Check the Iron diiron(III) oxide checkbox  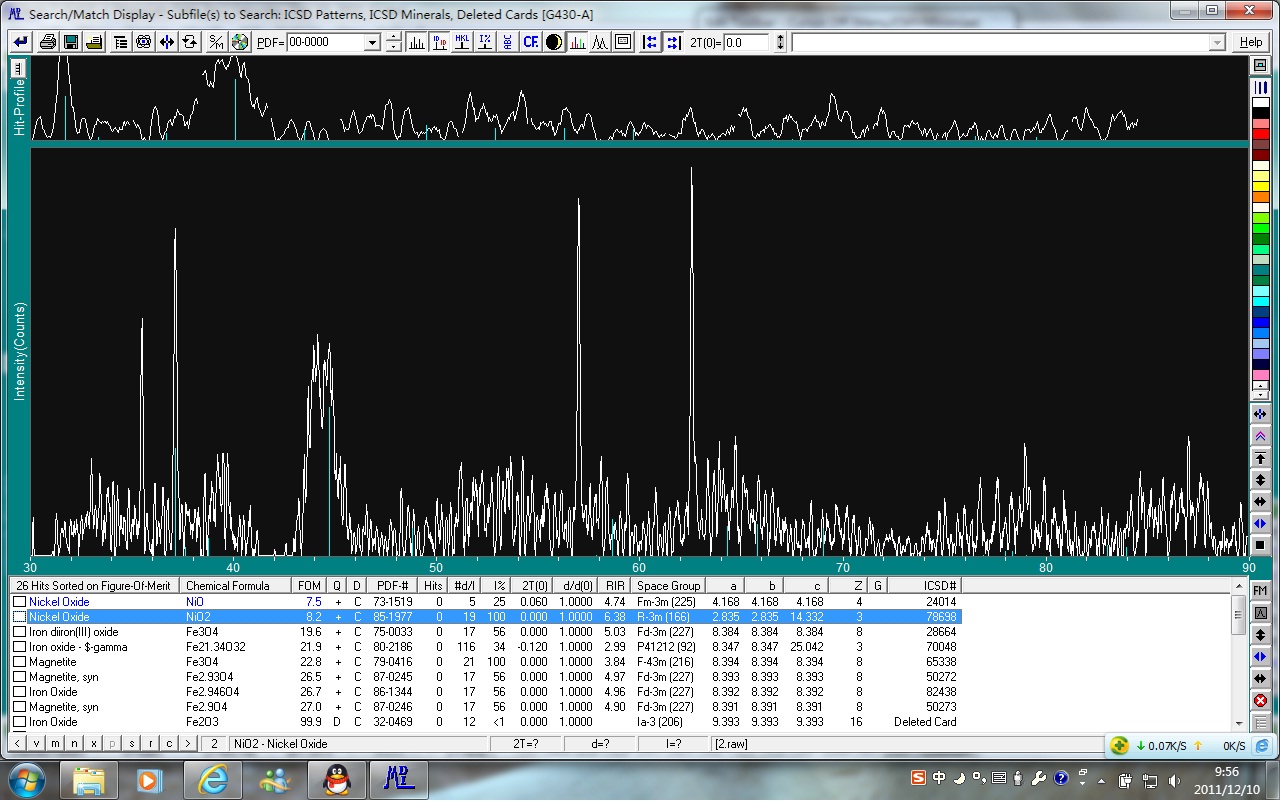19,632
